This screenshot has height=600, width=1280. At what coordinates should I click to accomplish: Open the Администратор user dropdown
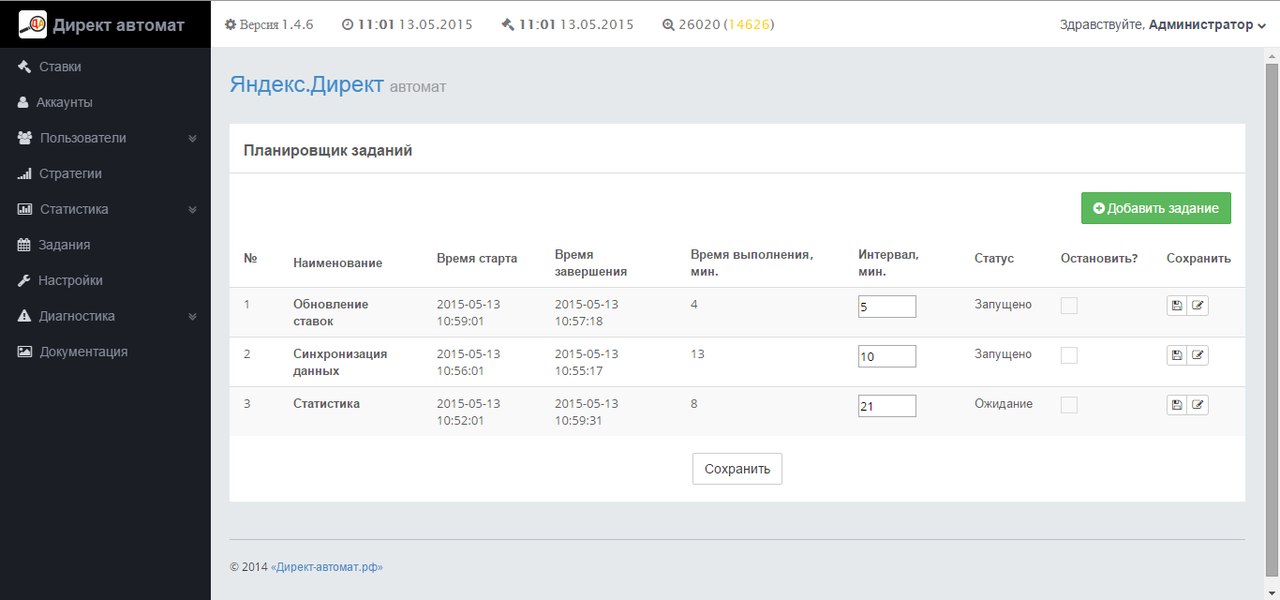click(x=1207, y=25)
